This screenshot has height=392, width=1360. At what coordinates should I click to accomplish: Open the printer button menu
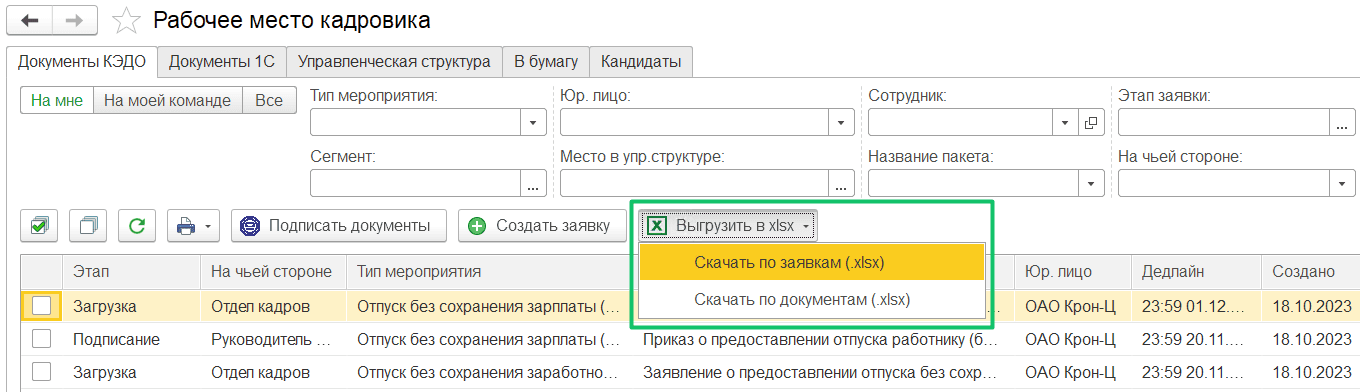pos(193,226)
